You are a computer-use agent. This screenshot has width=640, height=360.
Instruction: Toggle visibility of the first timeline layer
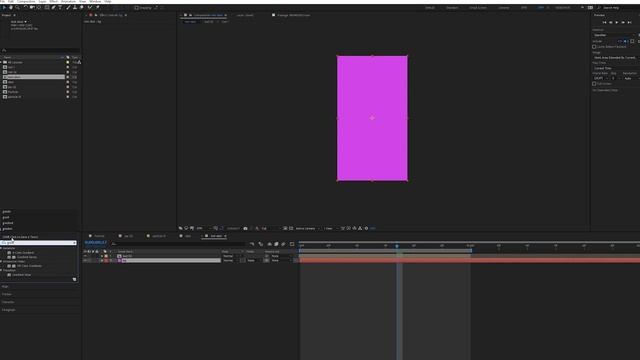click(85, 256)
